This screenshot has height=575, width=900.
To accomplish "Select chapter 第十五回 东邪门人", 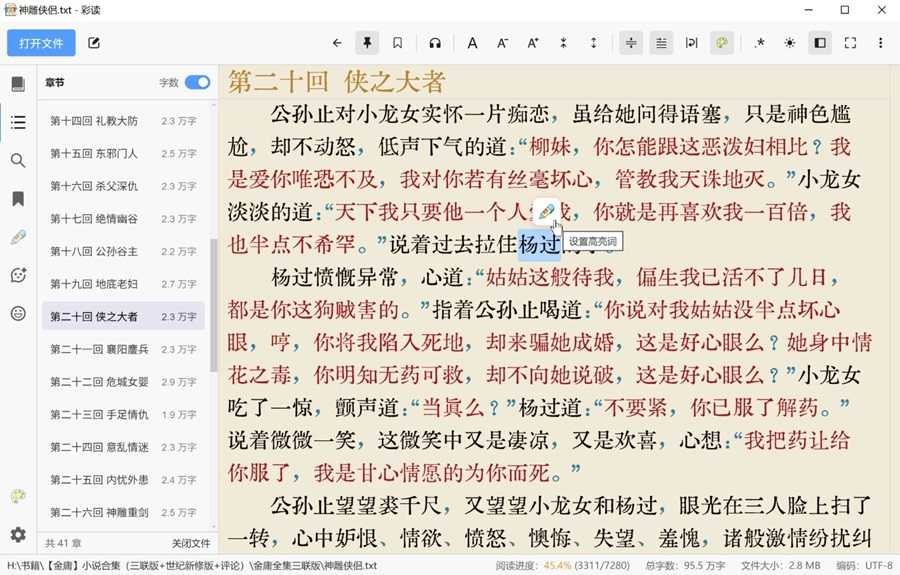I will tap(123, 154).
